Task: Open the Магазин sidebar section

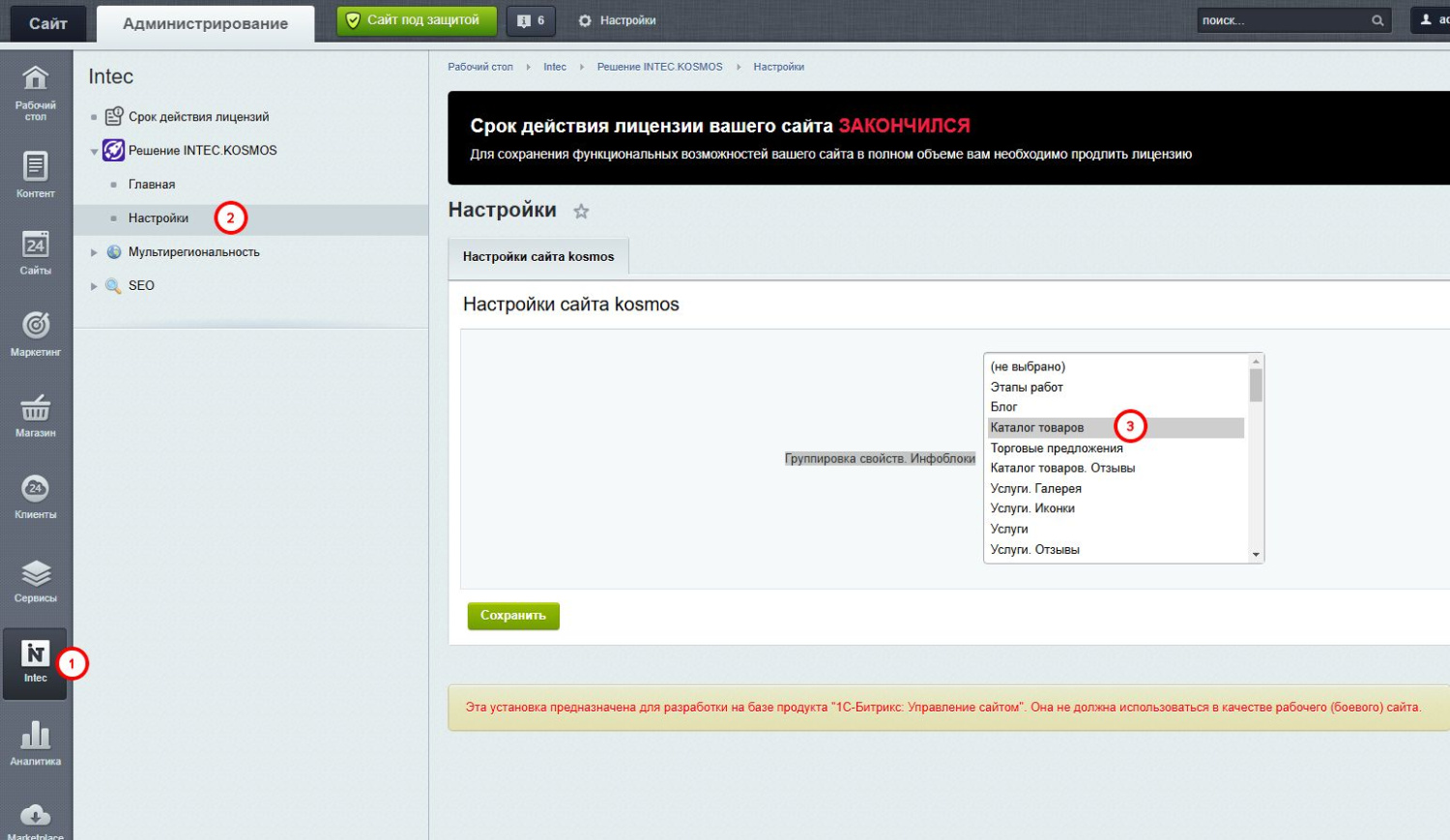Action: [36, 416]
